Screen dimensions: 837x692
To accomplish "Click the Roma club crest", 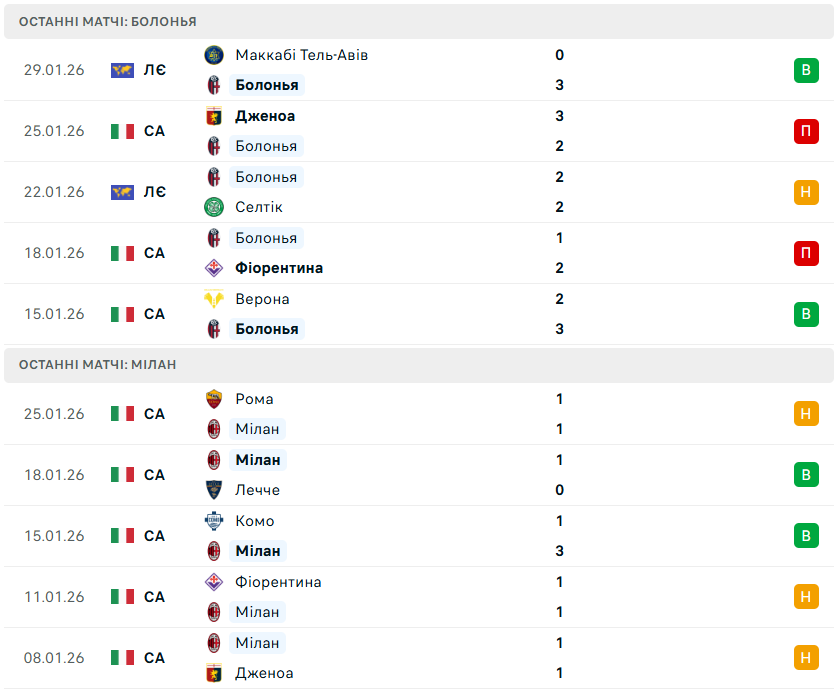I will tap(213, 399).
